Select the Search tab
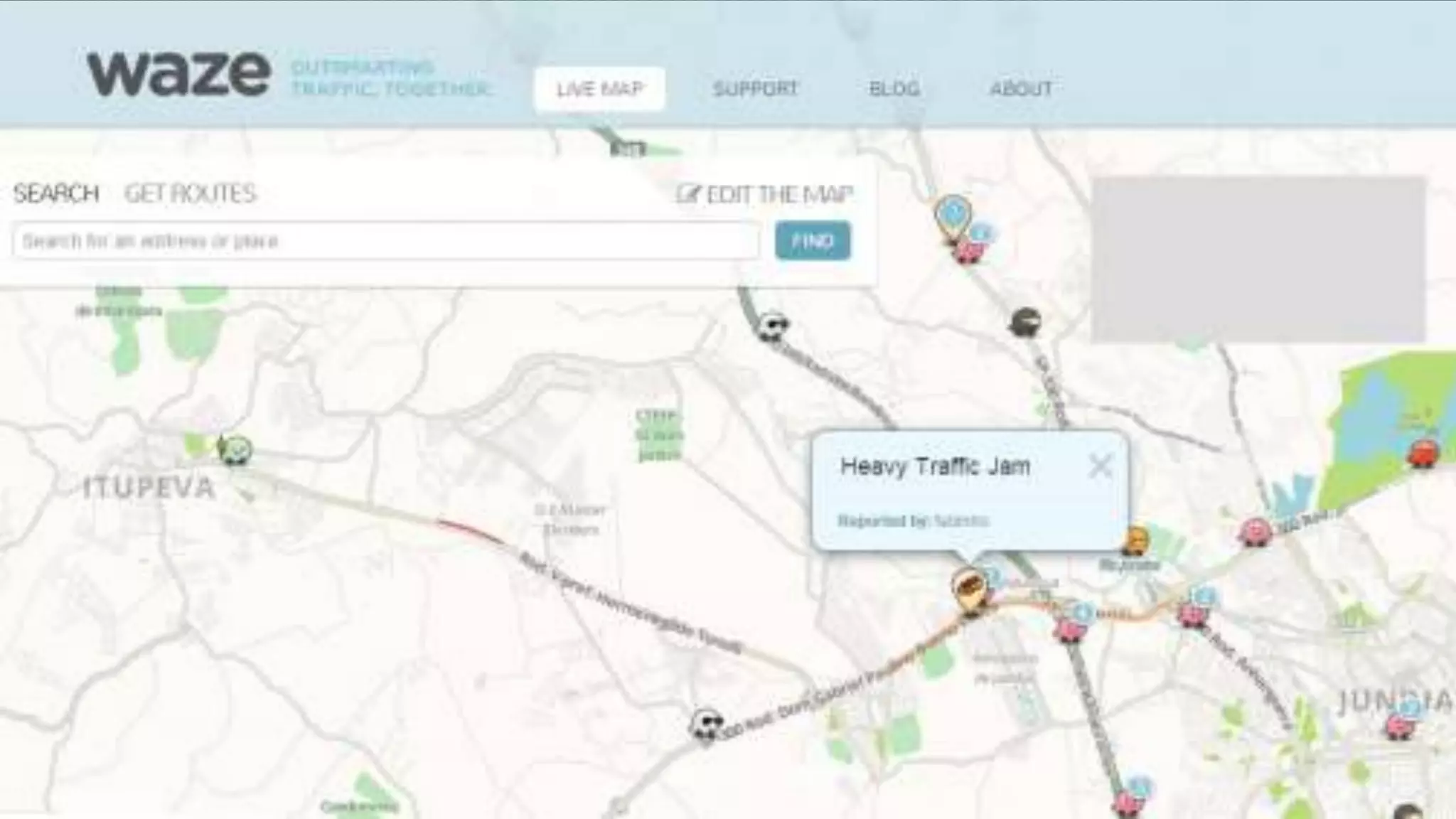 (x=56, y=193)
